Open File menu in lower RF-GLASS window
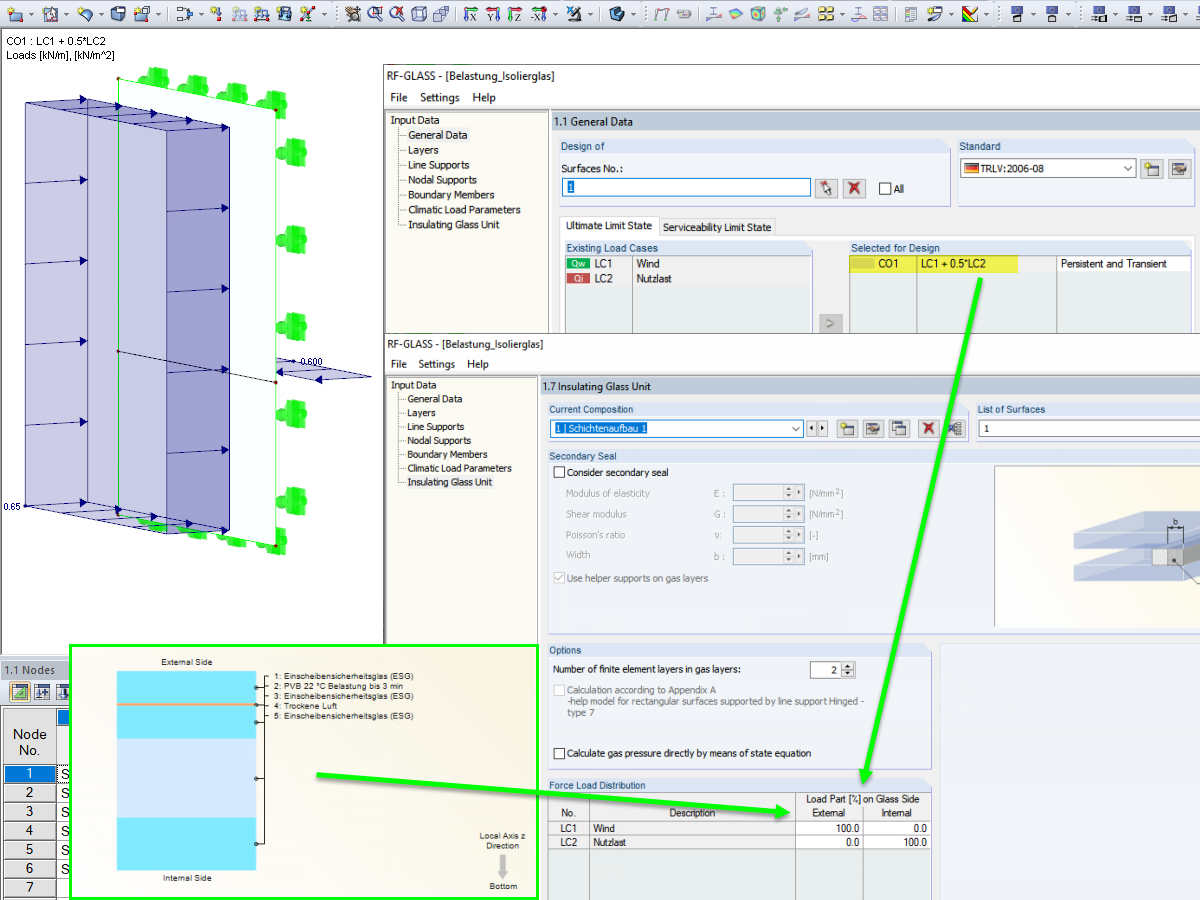The image size is (1200, 900). point(398,364)
